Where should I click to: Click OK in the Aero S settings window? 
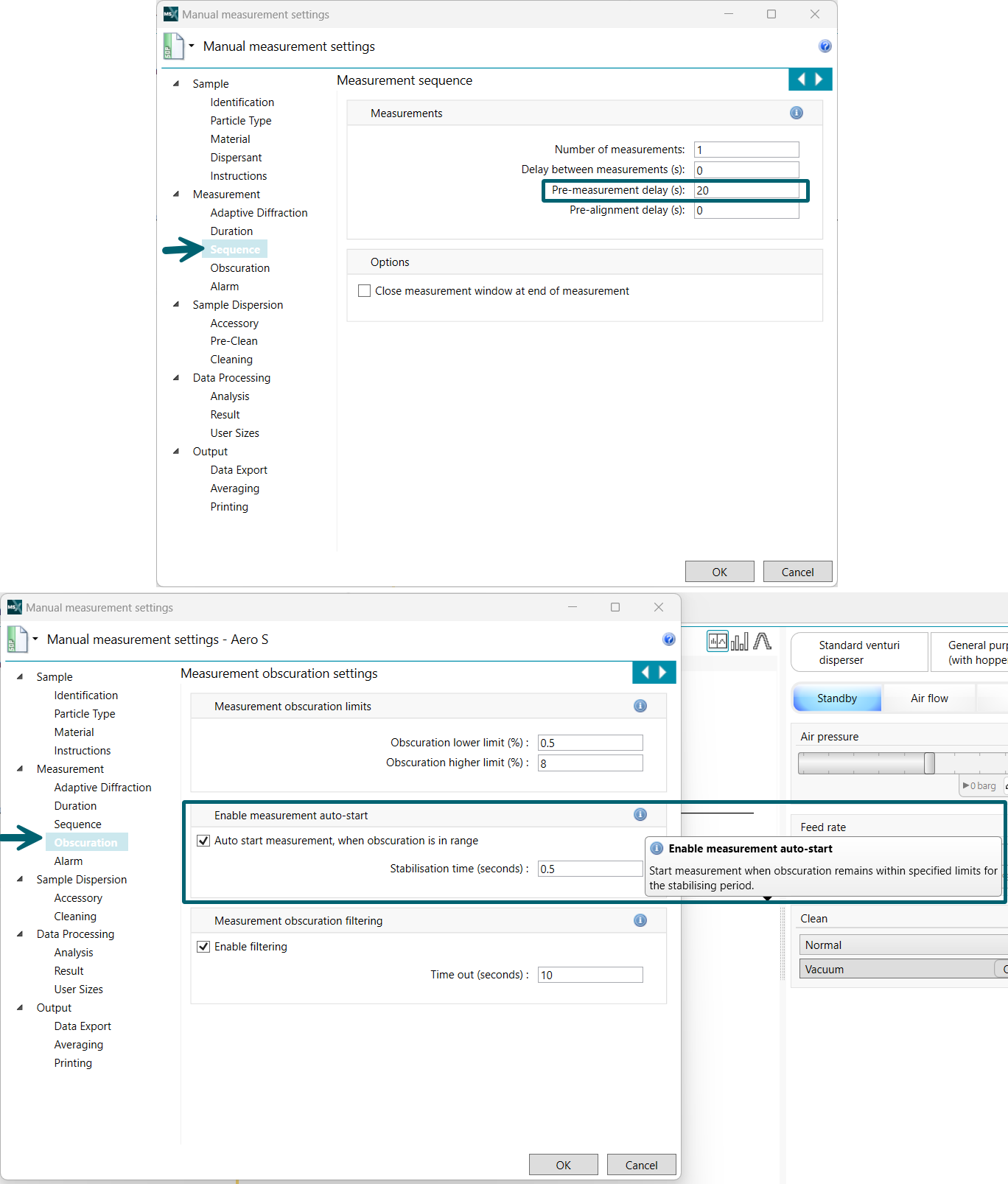pos(563,1165)
